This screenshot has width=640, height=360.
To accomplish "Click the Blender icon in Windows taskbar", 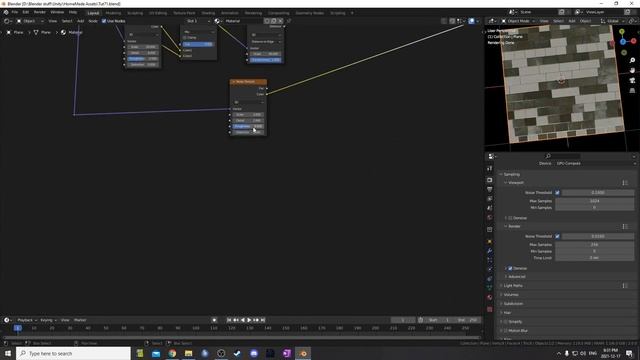I will point(303,353).
